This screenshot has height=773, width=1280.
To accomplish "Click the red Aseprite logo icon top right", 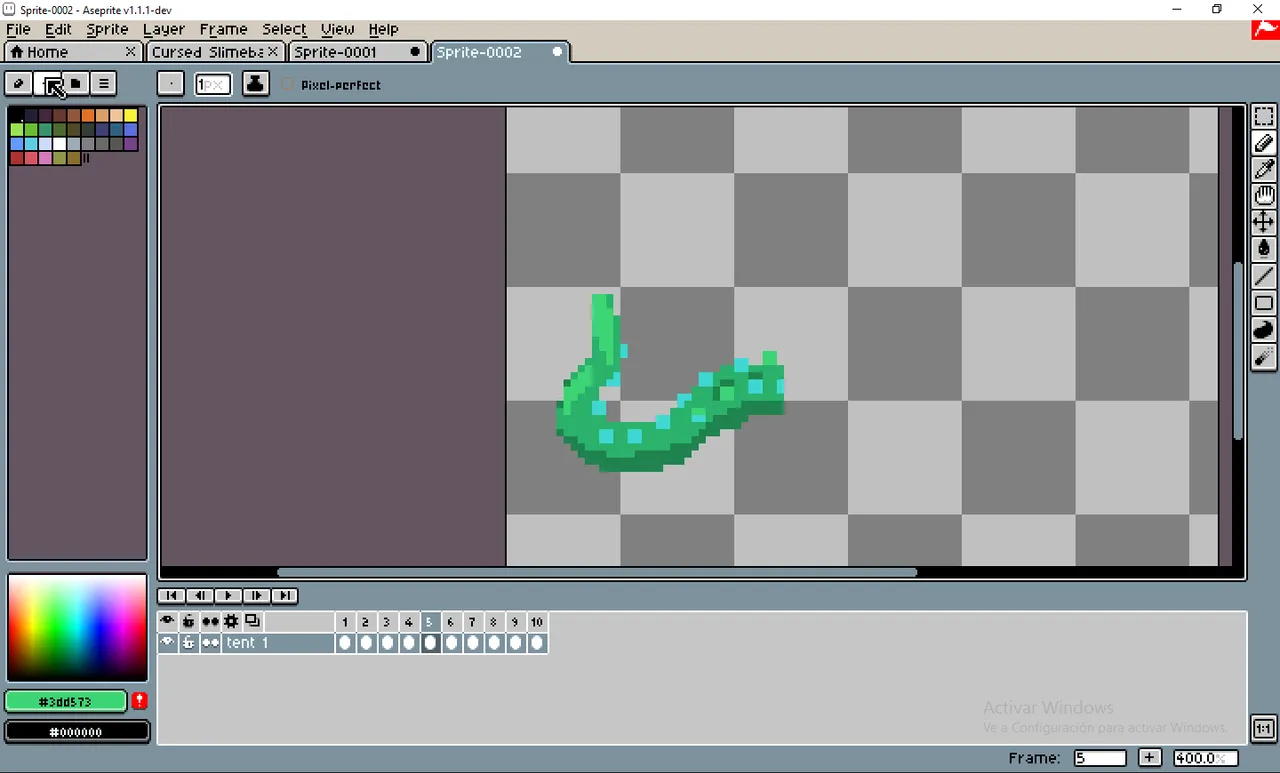I will (x=1265, y=29).
